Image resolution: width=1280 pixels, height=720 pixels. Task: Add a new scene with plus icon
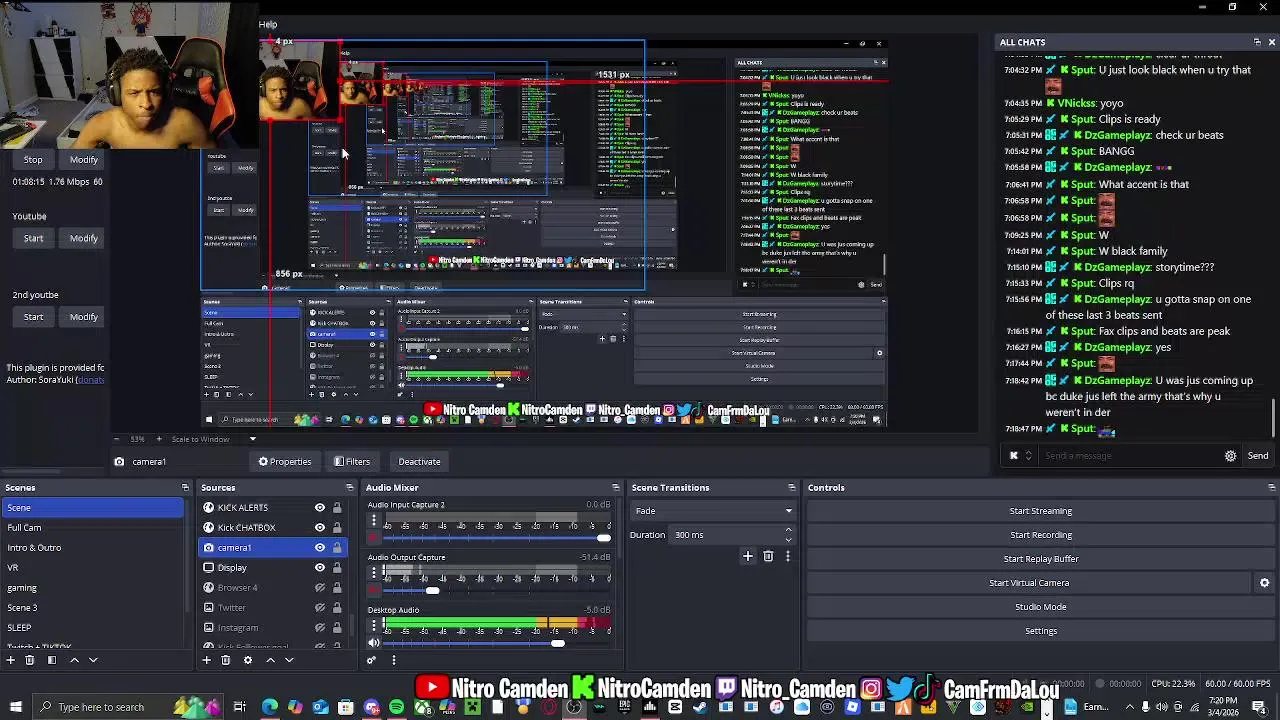(x=11, y=660)
